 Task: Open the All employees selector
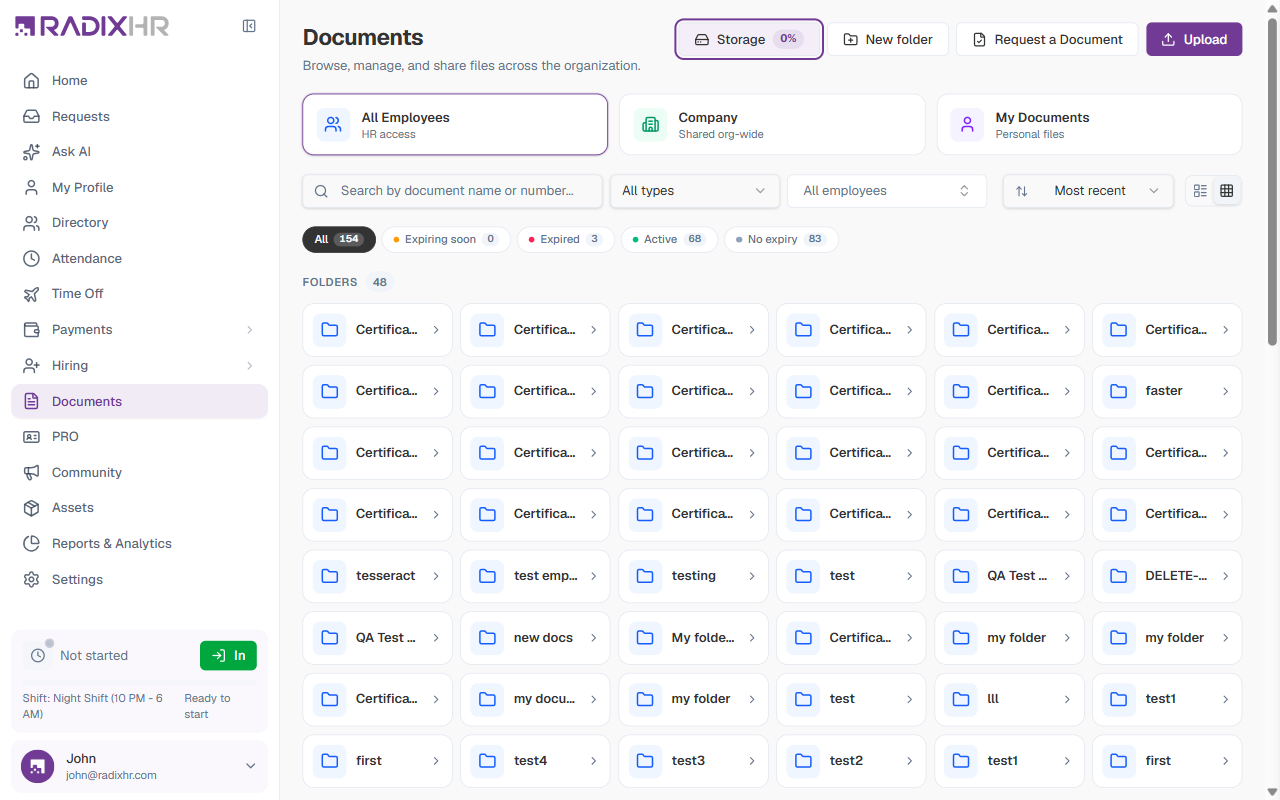click(887, 191)
